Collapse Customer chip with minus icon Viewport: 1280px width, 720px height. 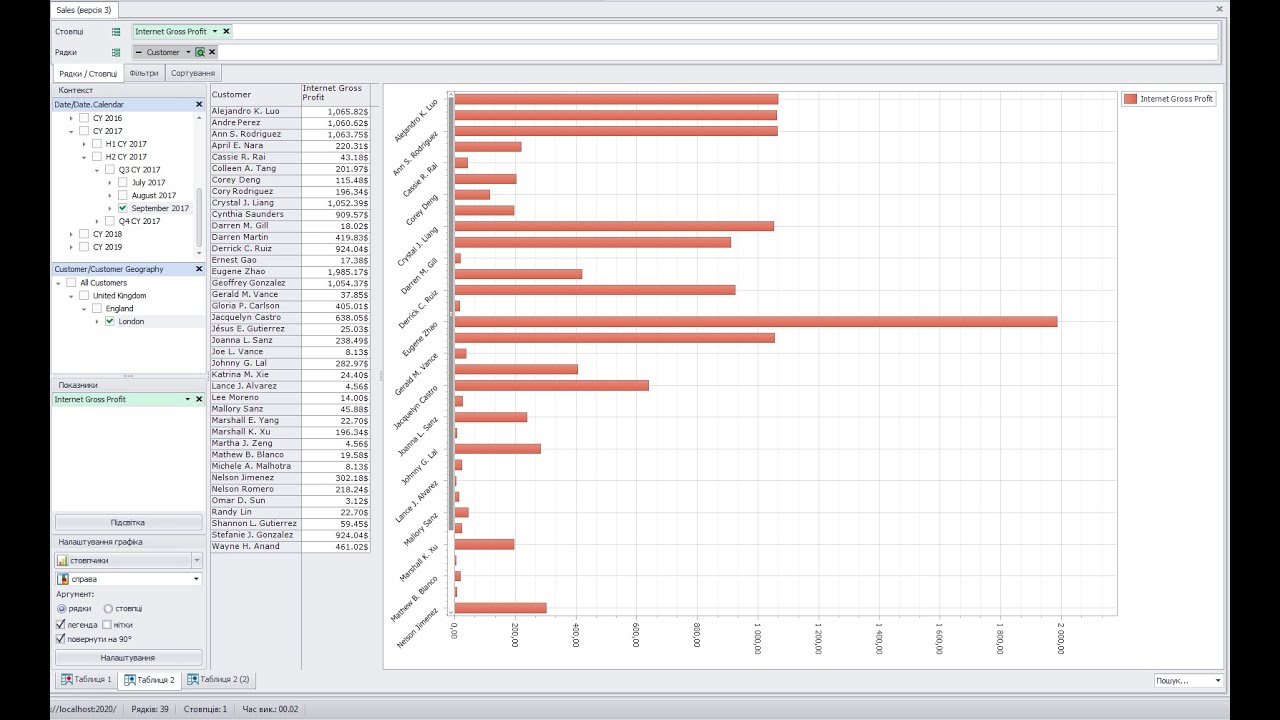[139, 52]
